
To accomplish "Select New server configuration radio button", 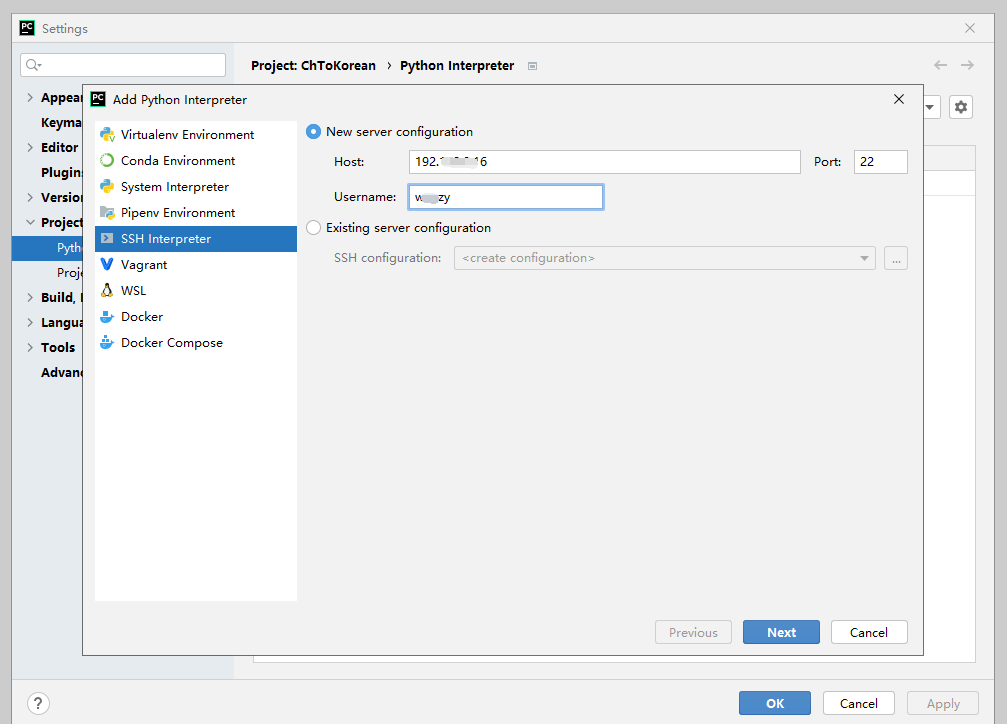I will (313, 132).
